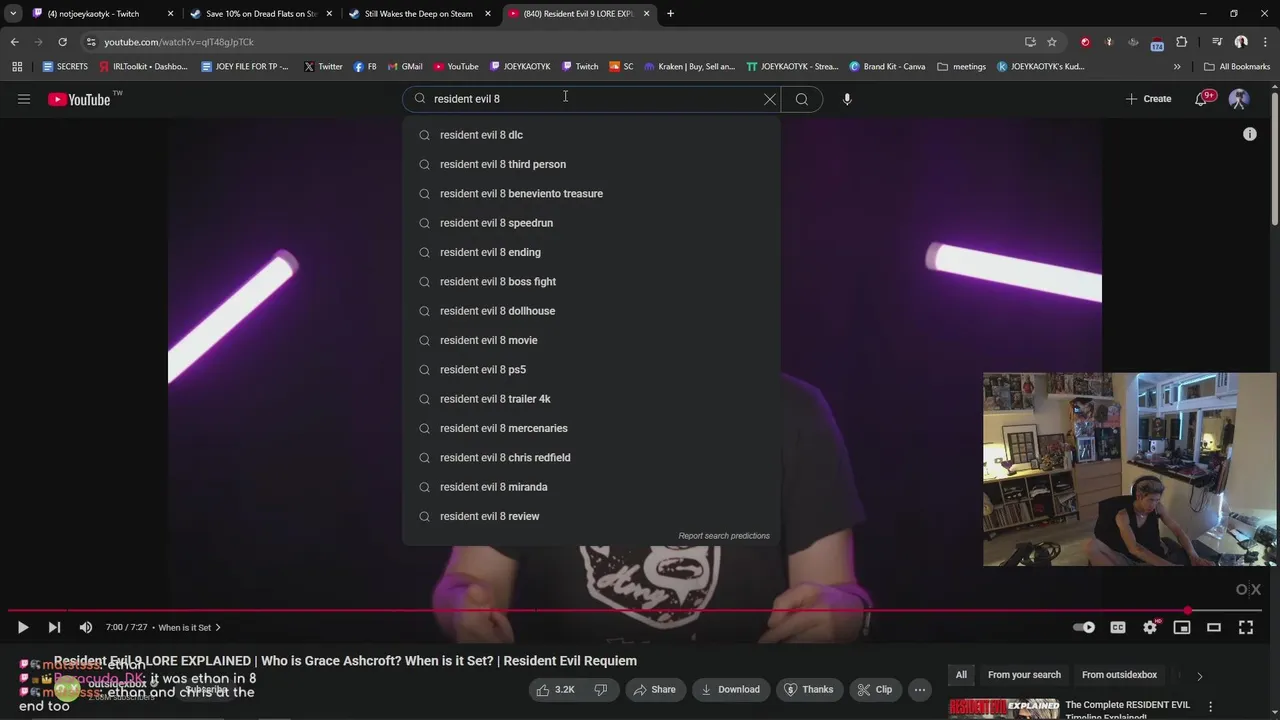Image resolution: width=1280 pixels, height=720 pixels.
Task: Select 'From outsidexbox' chip
Action: click(1119, 675)
